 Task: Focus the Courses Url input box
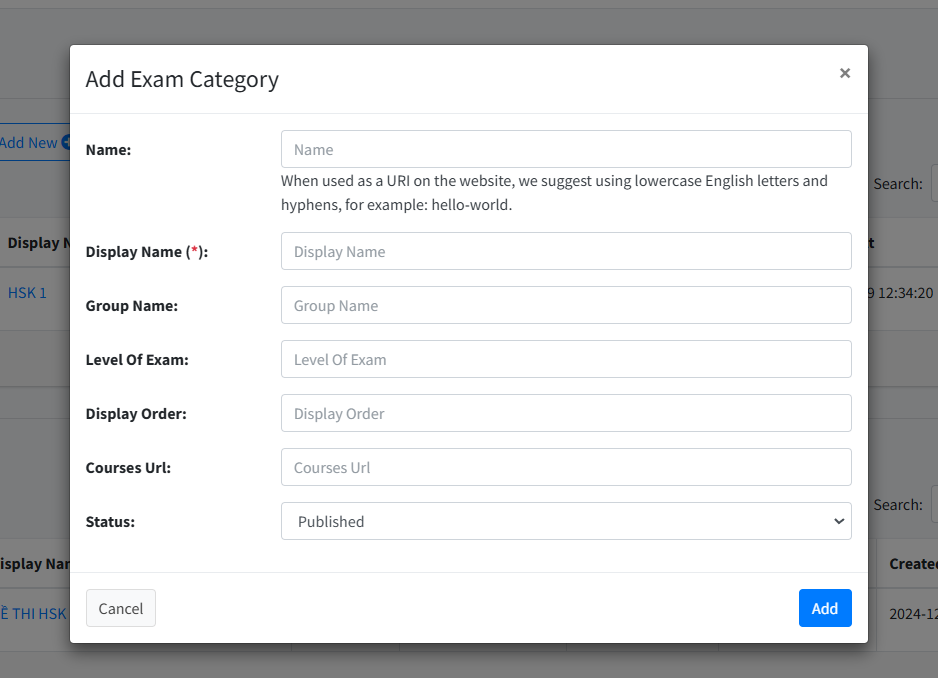(x=566, y=467)
